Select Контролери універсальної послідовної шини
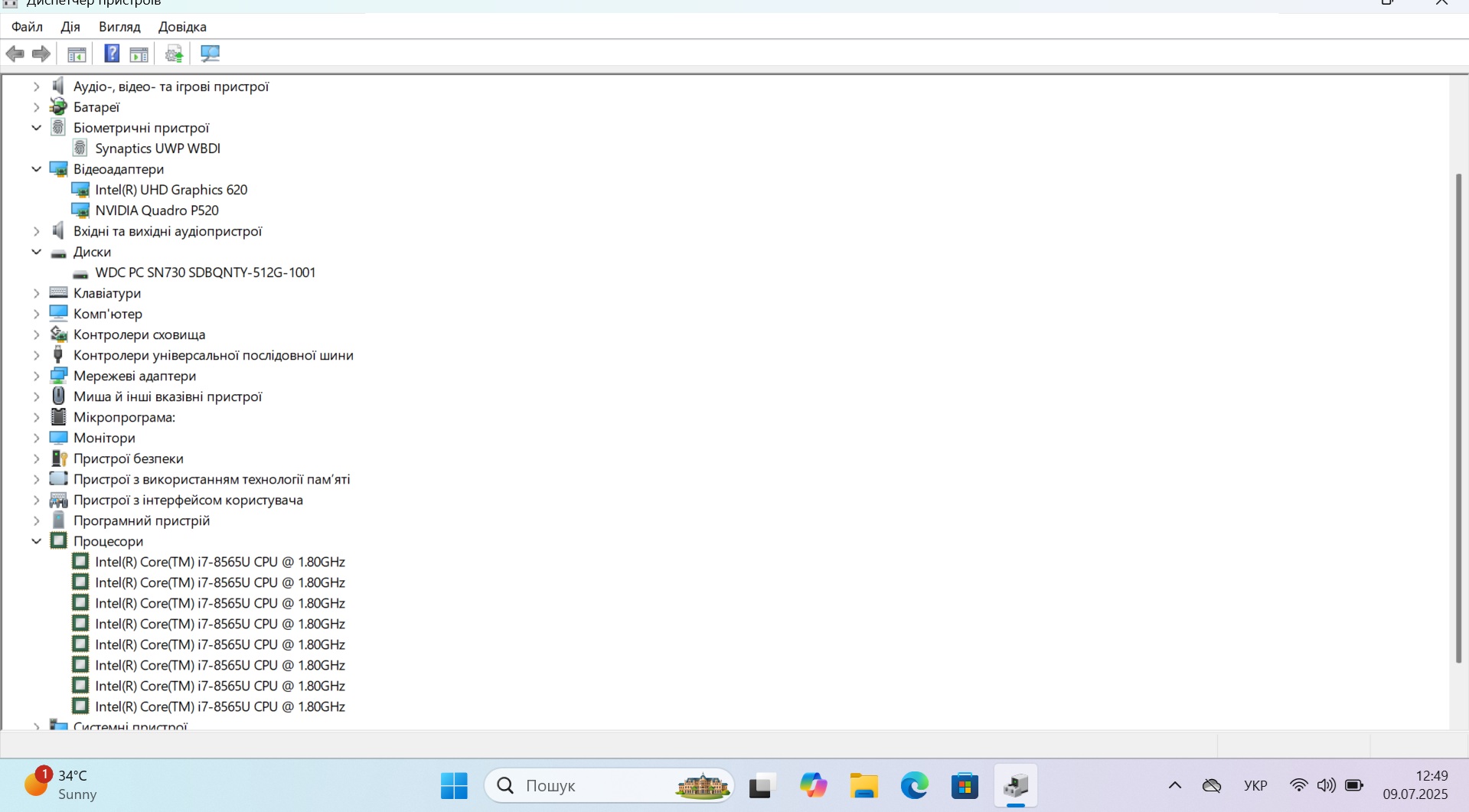The image size is (1469, 812). (214, 355)
